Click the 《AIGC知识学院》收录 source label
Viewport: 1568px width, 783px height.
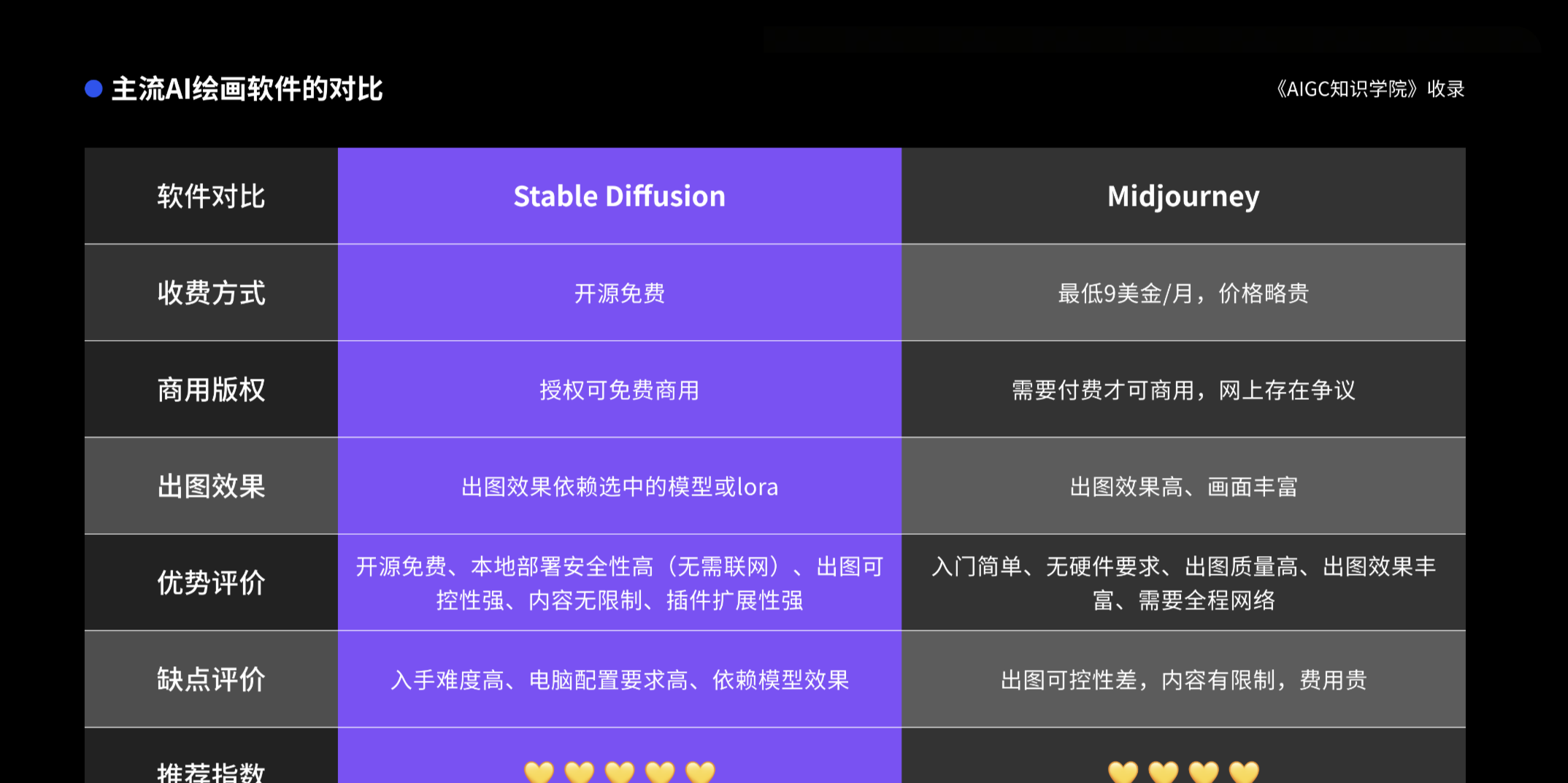pos(1369,89)
